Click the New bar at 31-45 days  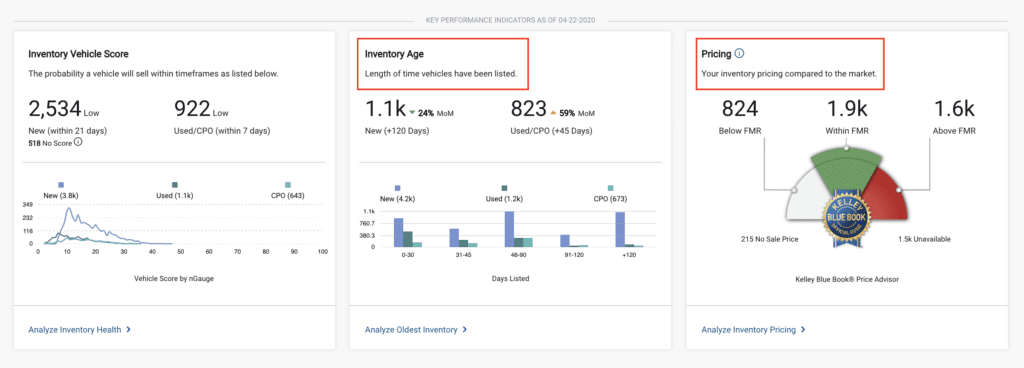coord(454,238)
